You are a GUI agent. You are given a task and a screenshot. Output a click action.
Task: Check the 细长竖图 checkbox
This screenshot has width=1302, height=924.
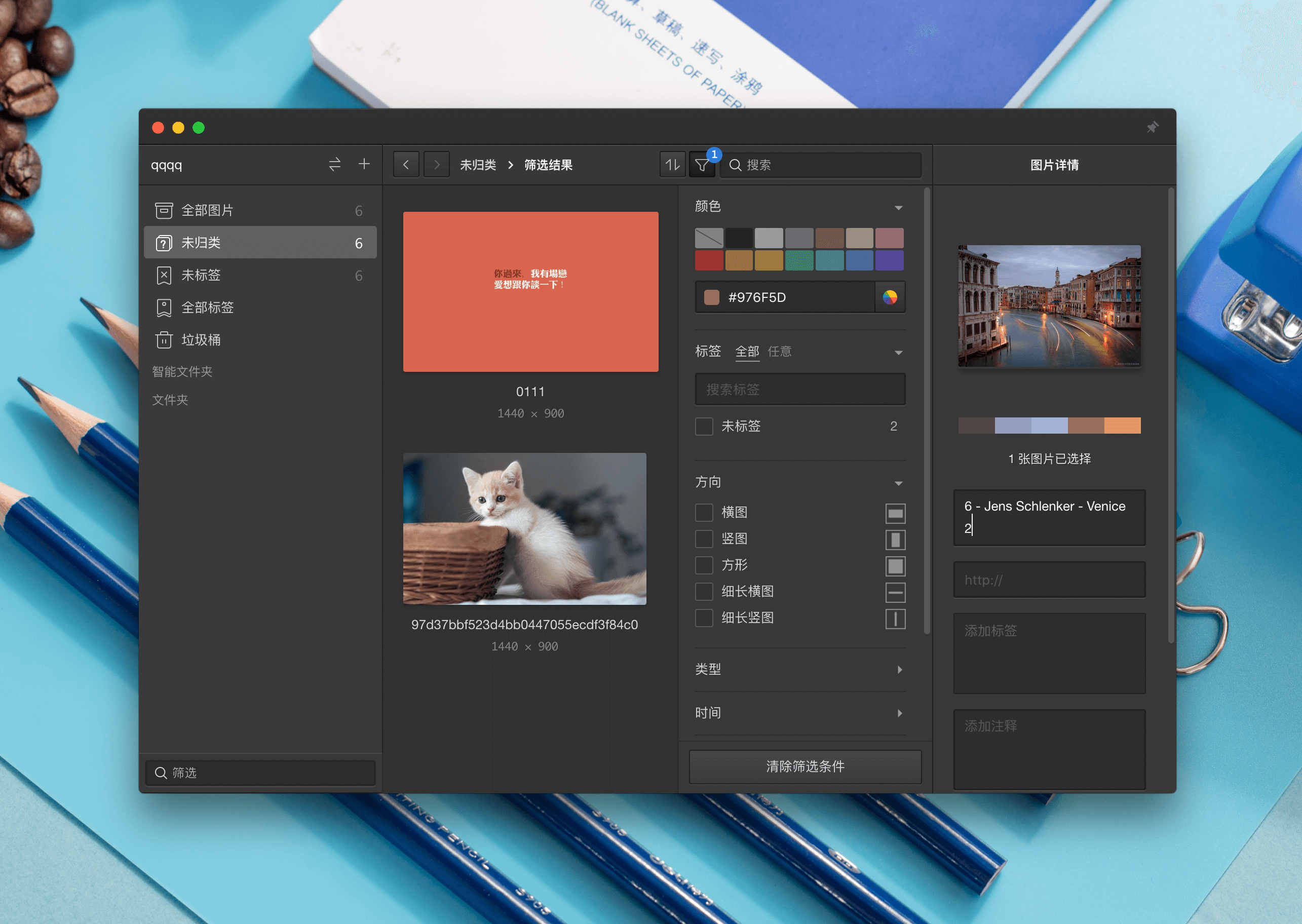tap(704, 618)
